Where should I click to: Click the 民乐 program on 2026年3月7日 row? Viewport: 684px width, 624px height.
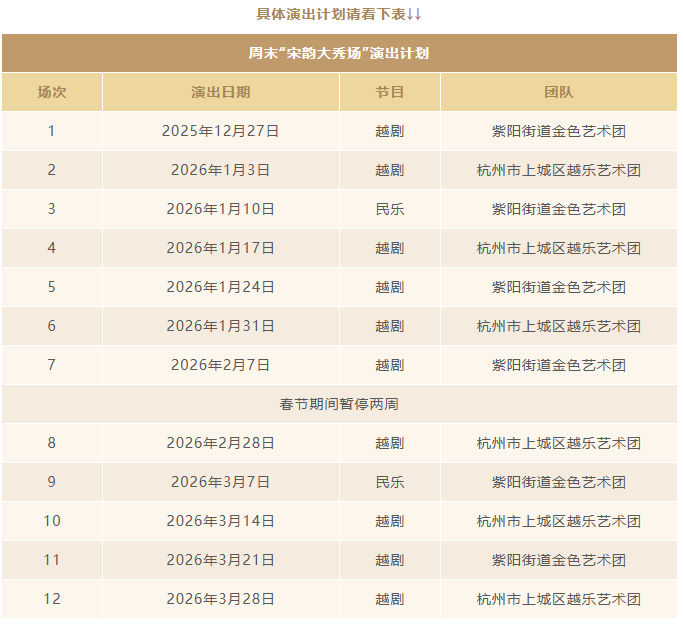pyautogui.click(x=390, y=482)
